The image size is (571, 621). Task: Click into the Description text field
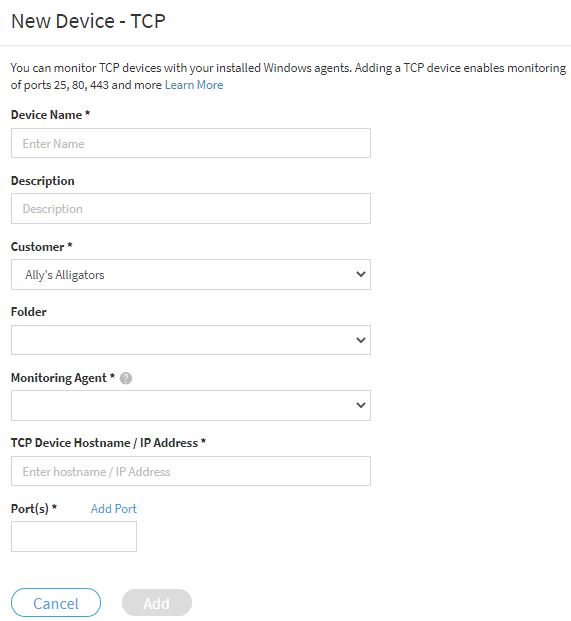191,209
